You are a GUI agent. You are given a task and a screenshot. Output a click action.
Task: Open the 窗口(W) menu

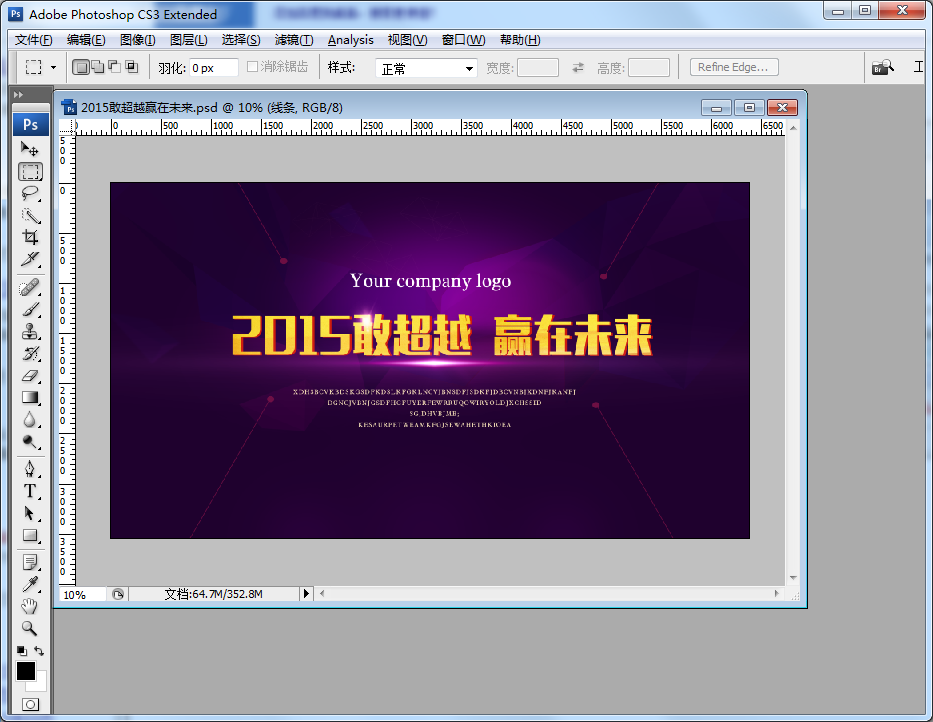464,40
